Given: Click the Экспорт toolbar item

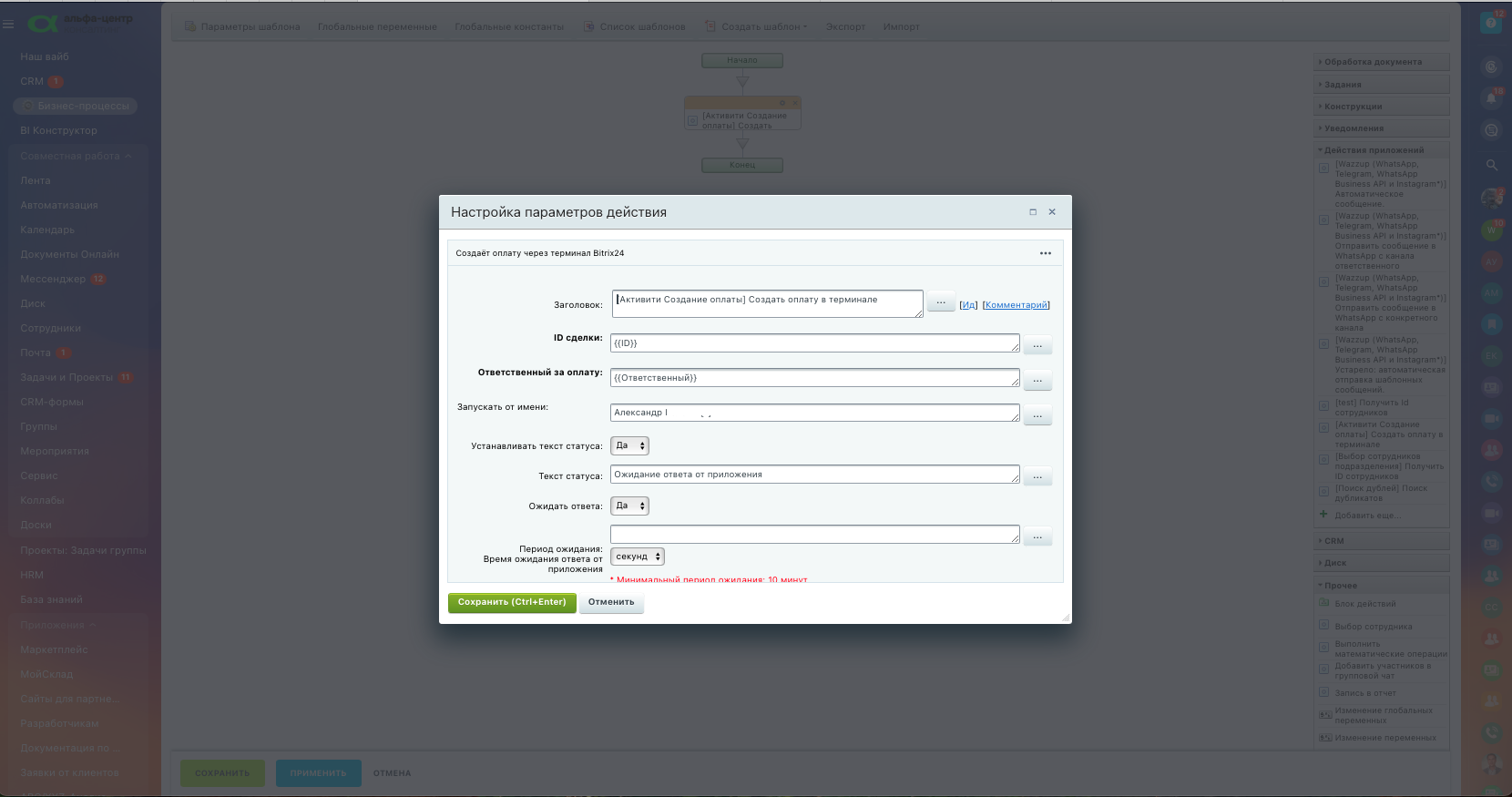Looking at the screenshot, I should point(845,26).
